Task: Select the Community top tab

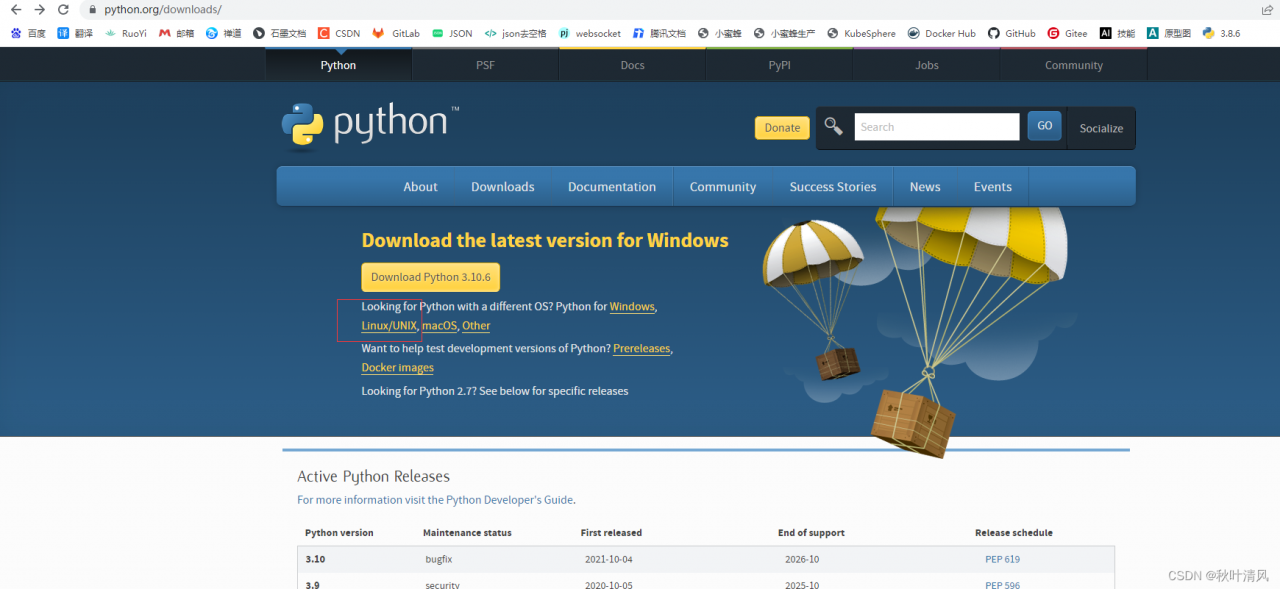Action: [1074, 65]
